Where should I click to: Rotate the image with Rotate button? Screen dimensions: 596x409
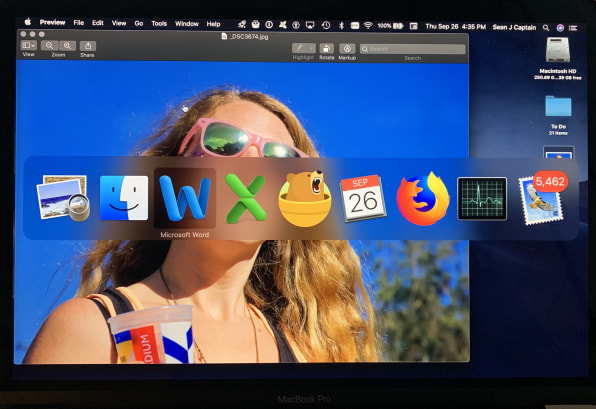pos(327,49)
